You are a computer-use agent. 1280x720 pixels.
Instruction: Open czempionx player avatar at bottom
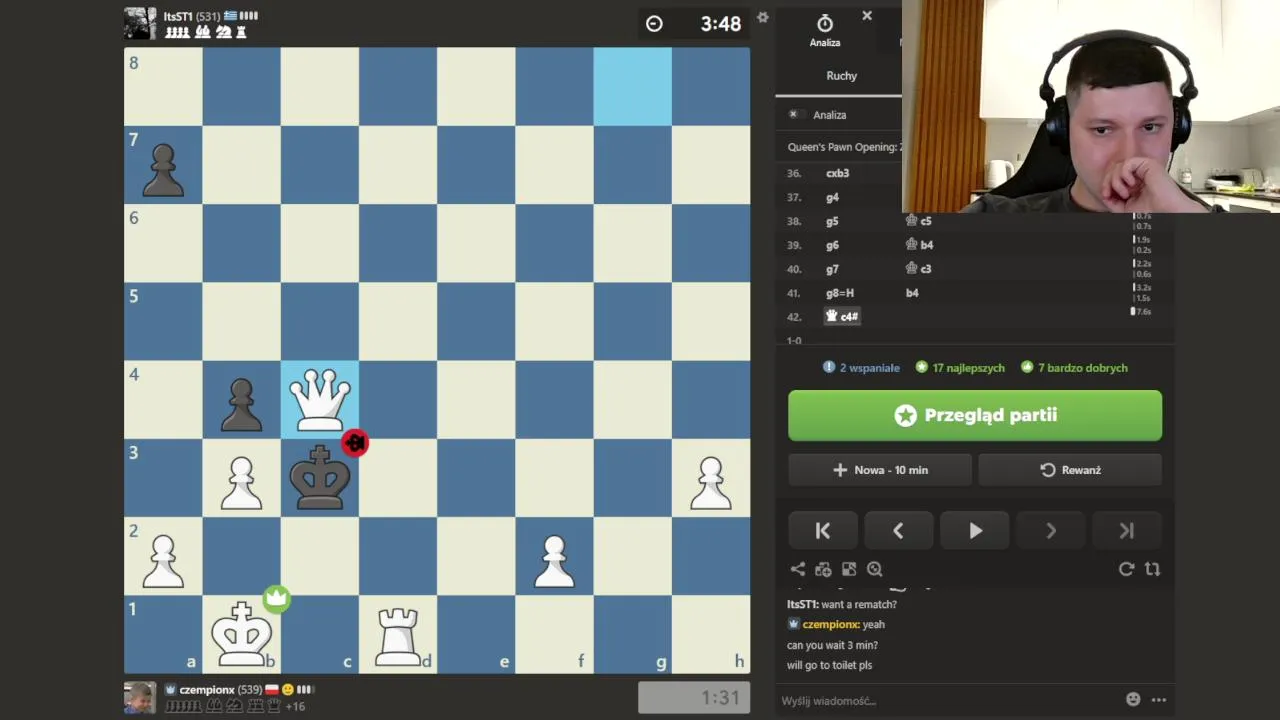140,697
